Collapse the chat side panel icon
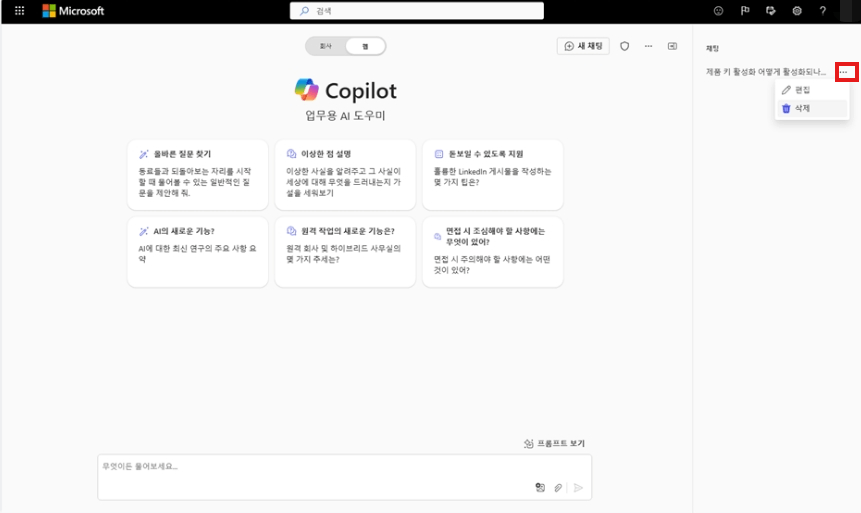Viewport: 861px width, 513px height. coord(672,46)
